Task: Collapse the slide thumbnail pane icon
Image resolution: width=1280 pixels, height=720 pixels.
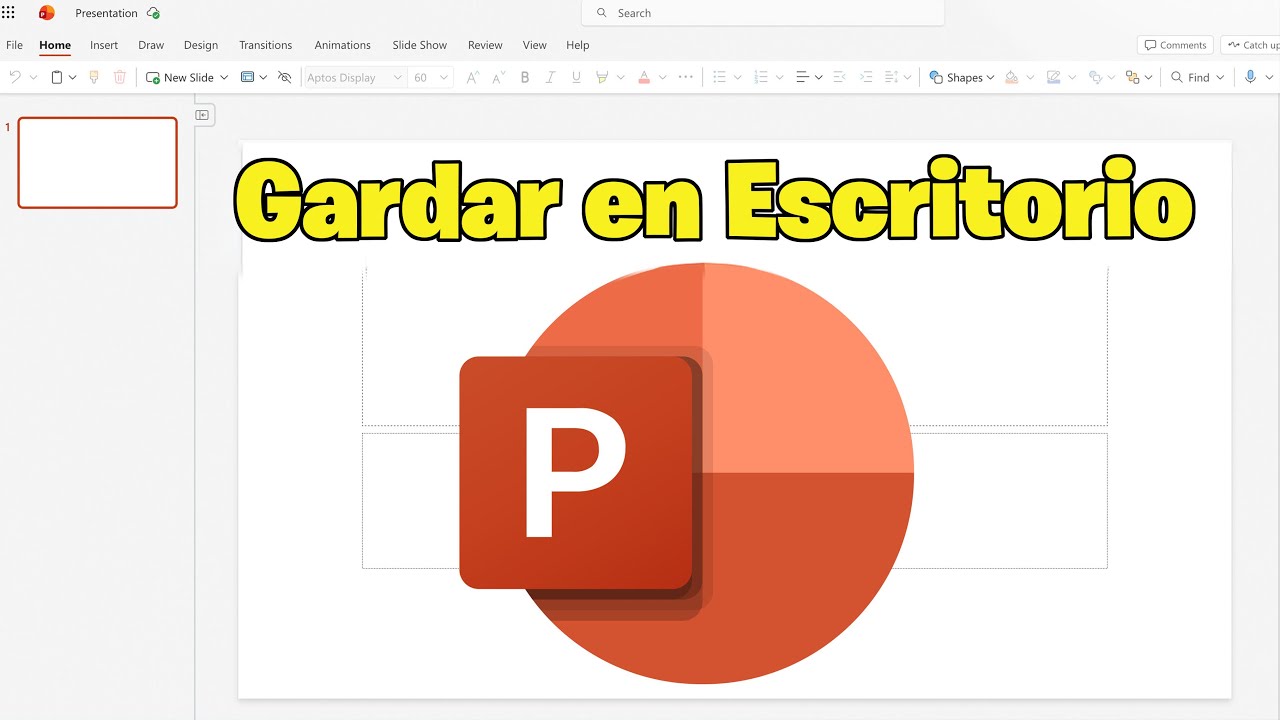Action: tap(203, 115)
